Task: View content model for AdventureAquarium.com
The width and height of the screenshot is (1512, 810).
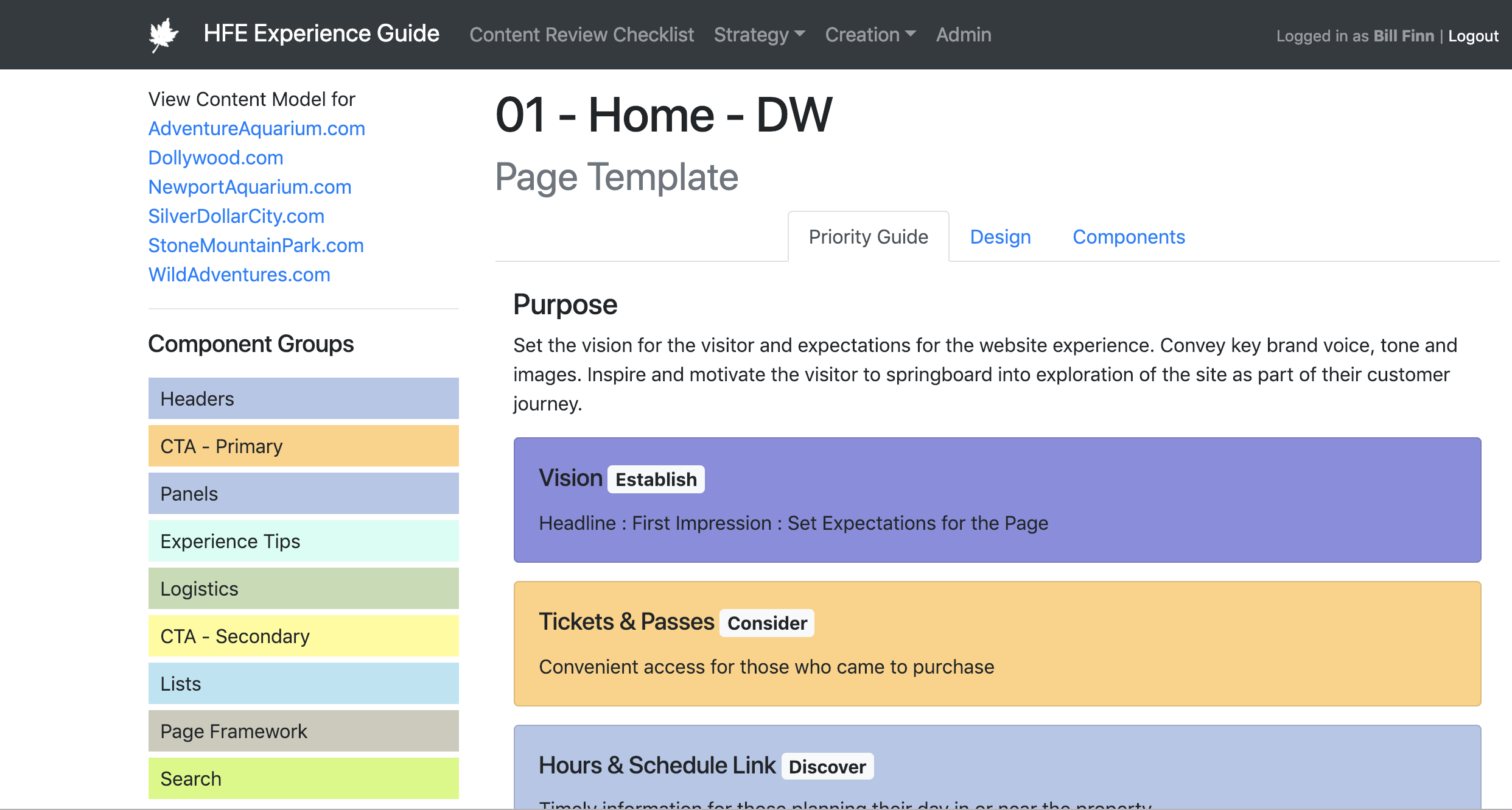Action: click(x=257, y=129)
